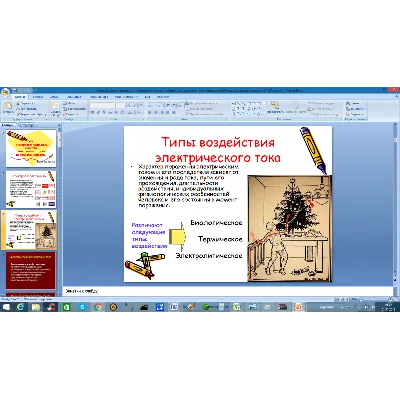Open the Shape Outline dropdown

click(x=321, y=109)
